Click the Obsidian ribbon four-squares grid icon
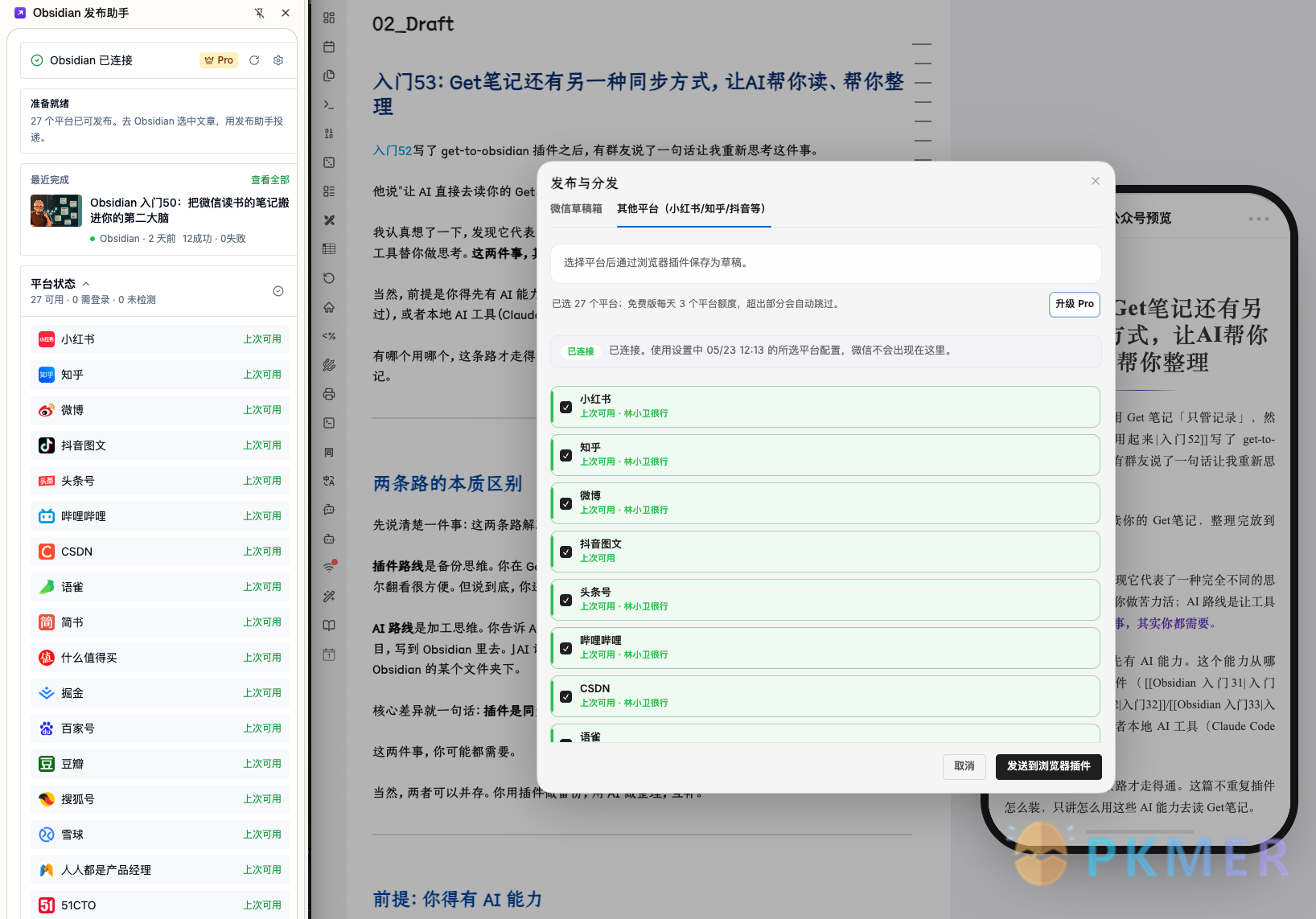This screenshot has width=1316, height=919. coord(329,18)
